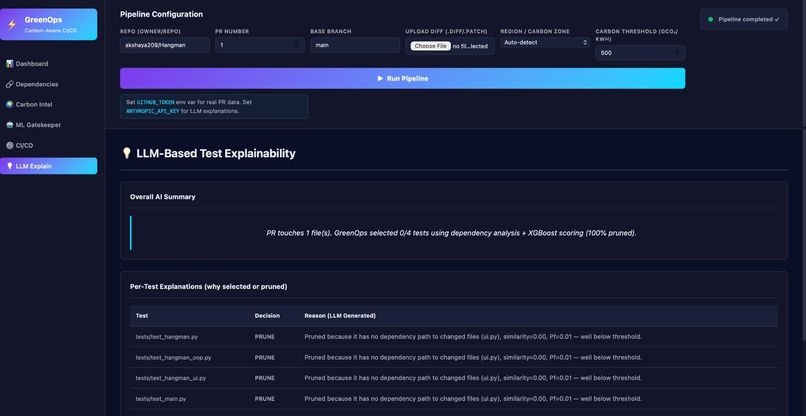806x416 pixels.
Task: Click PRUNE decision for test_main.py row
Action: [265, 399]
